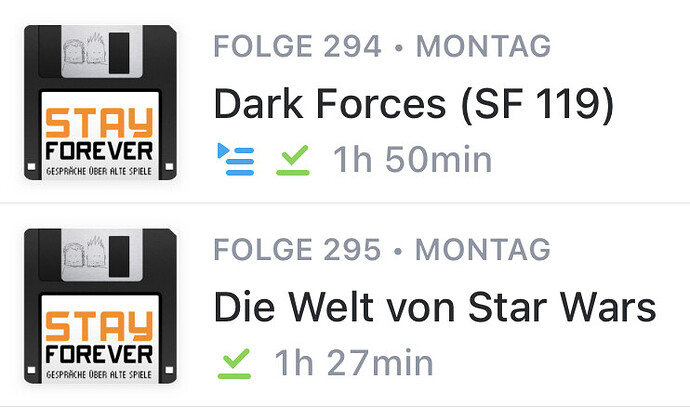
Task: Click Gespräche über alte Spiele tagline, Folge 295 artwork
Action: [x=99, y=375]
